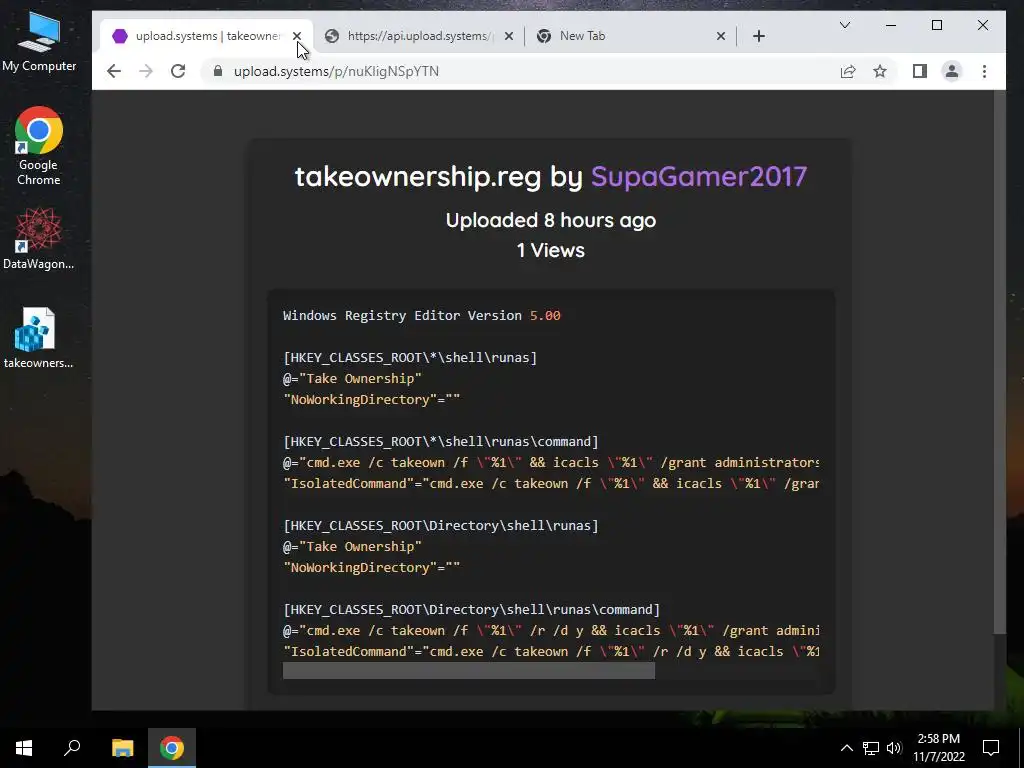Launch Google Chrome desktop shortcut
The height and width of the screenshot is (768, 1024).
pos(39,146)
